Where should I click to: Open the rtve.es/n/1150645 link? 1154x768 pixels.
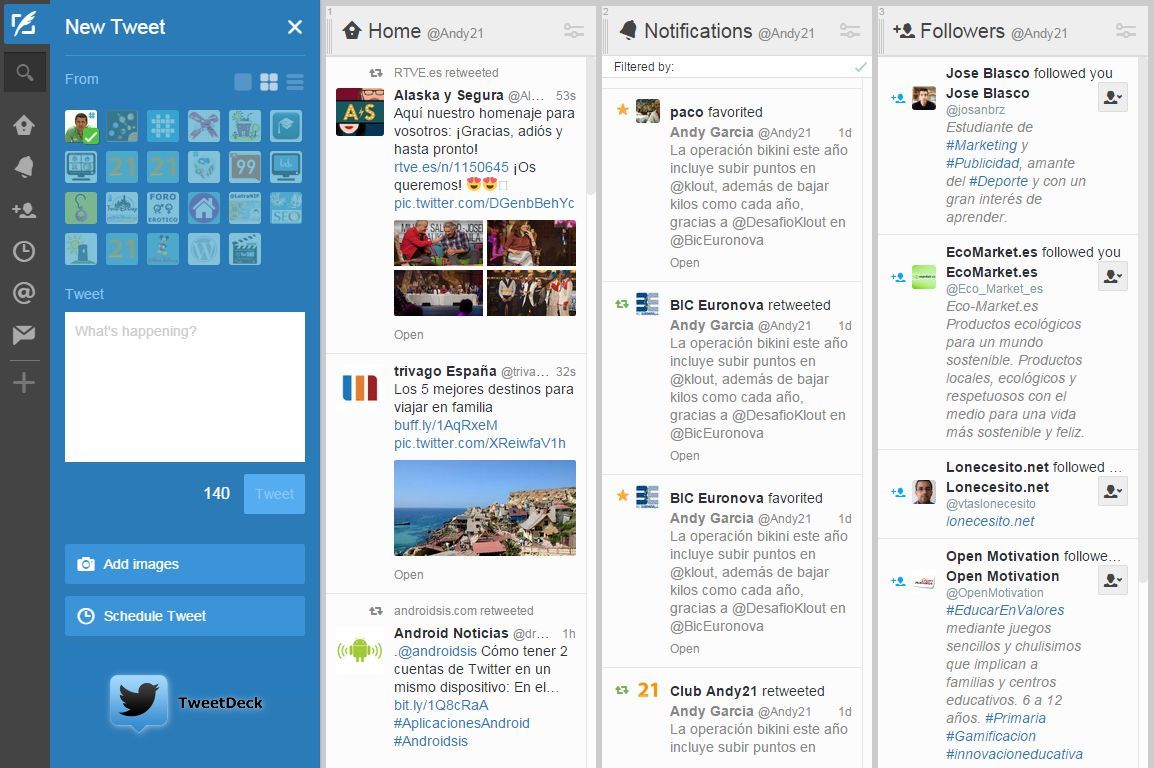coord(451,167)
